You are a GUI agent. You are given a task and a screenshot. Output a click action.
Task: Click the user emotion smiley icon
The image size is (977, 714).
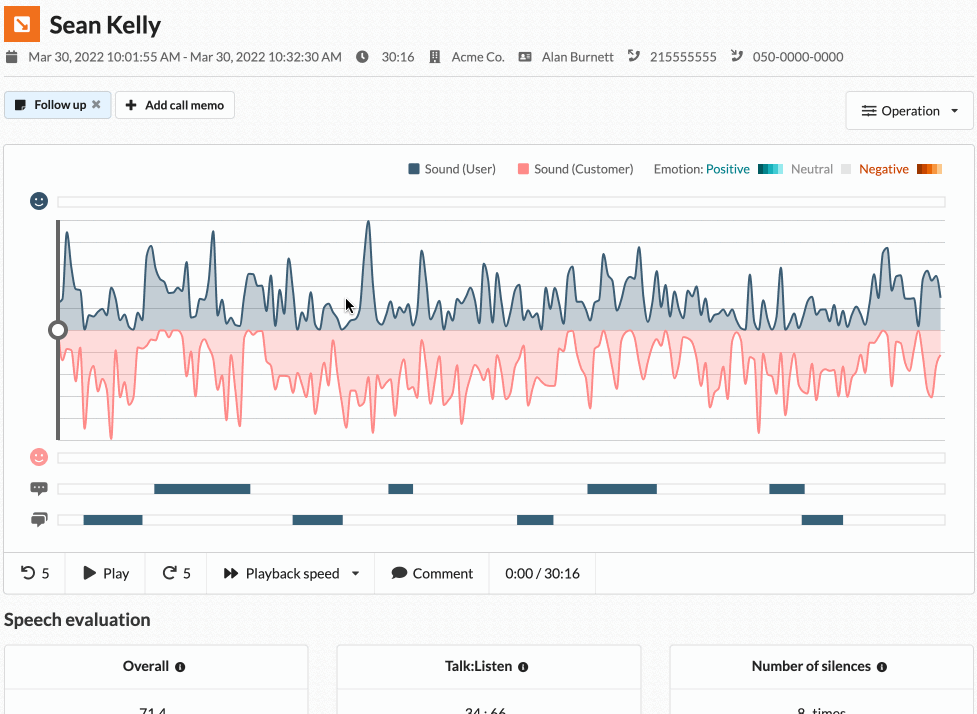[39, 201]
